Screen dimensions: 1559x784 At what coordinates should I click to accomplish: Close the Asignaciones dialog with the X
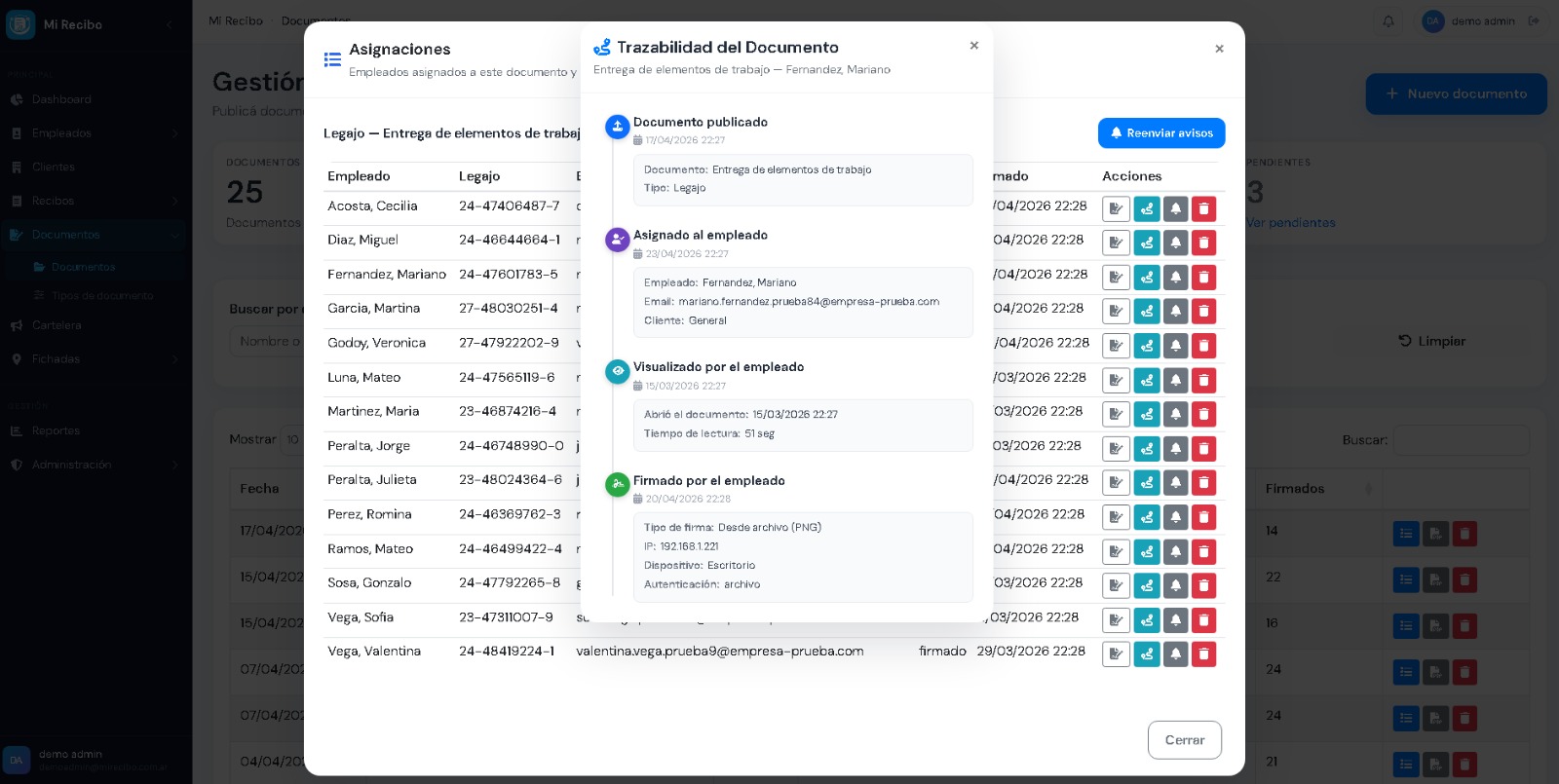pos(1219,49)
